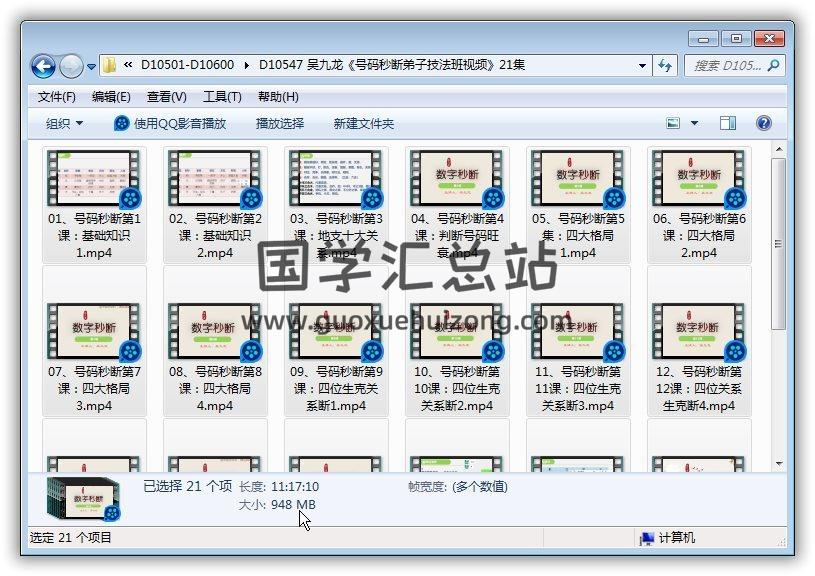Click QQ影音 badge on file 07 thumbnail
The height and width of the screenshot is (576, 815).
click(x=130, y=351)
